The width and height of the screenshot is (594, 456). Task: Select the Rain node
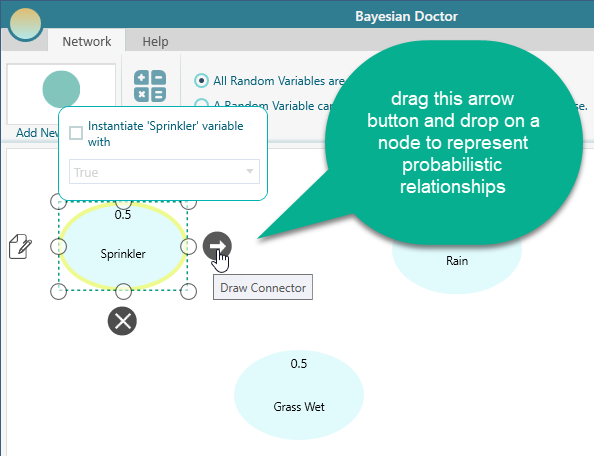coord(457,261)
